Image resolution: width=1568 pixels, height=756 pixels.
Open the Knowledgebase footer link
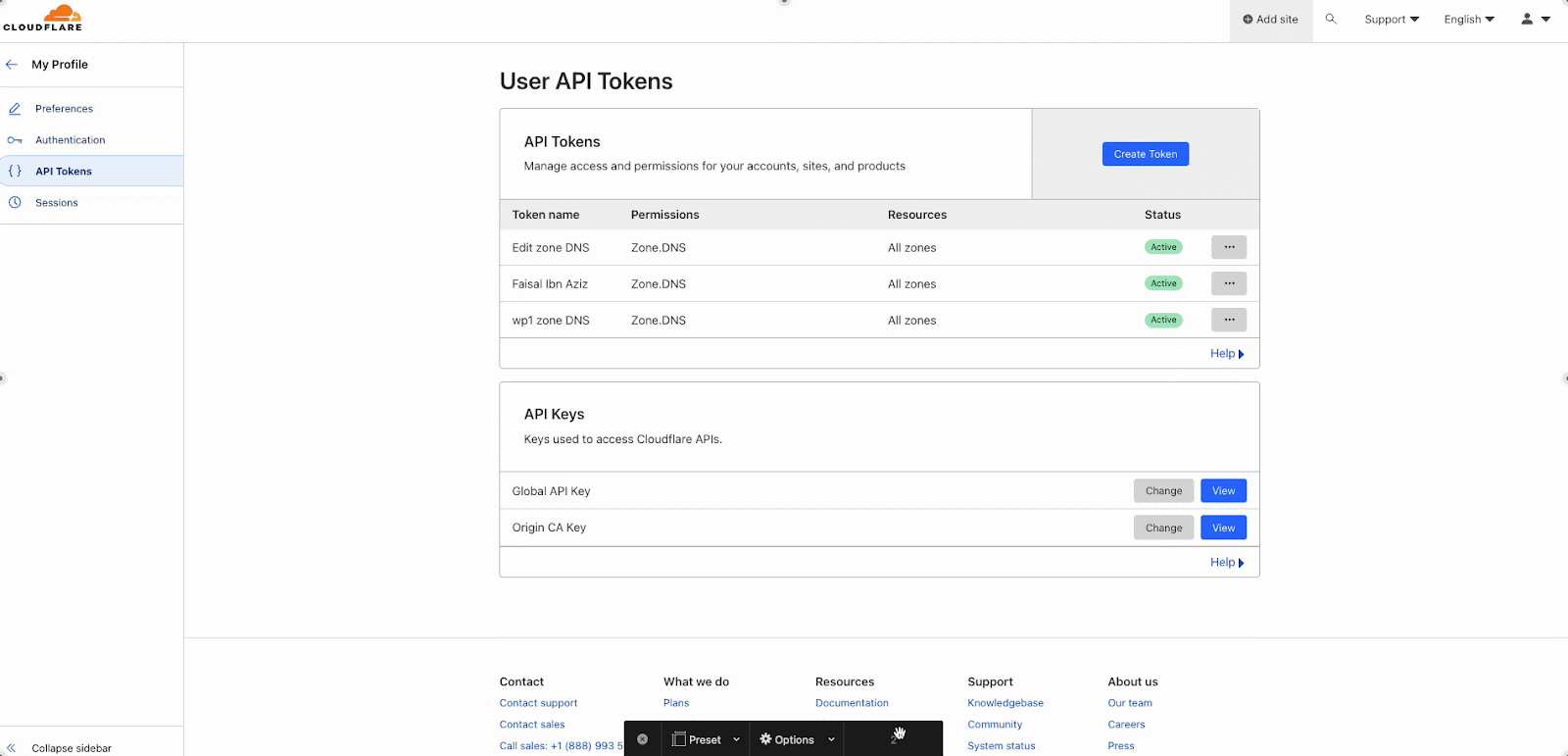(1005, 703)
